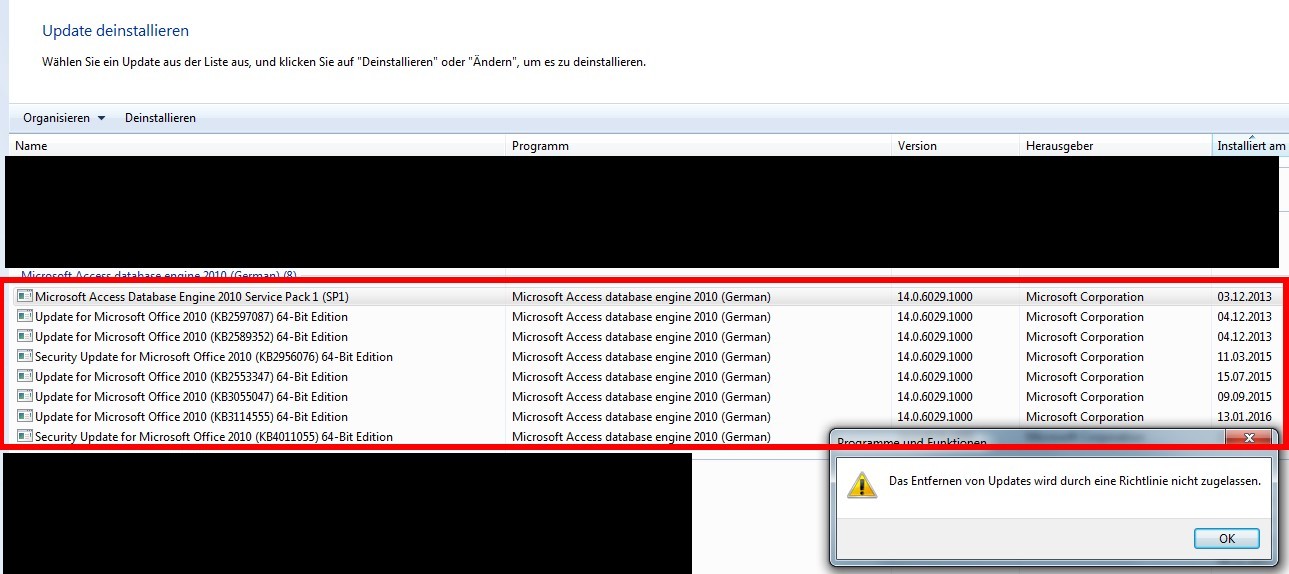
Task: Click icon beside KB3114555 update row
Action: click(x=25, y=417)
